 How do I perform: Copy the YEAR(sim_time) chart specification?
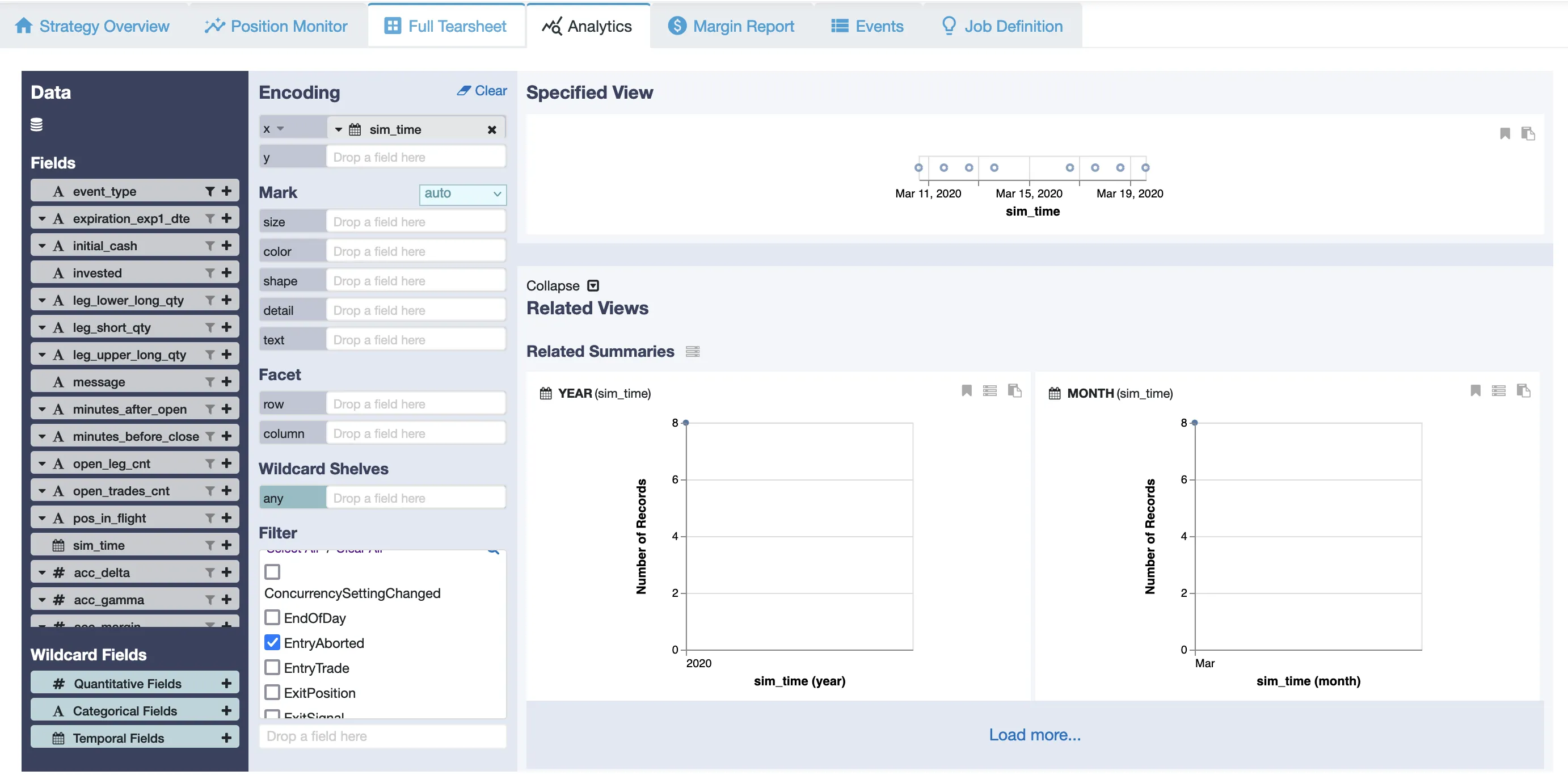click(1014, 391)
